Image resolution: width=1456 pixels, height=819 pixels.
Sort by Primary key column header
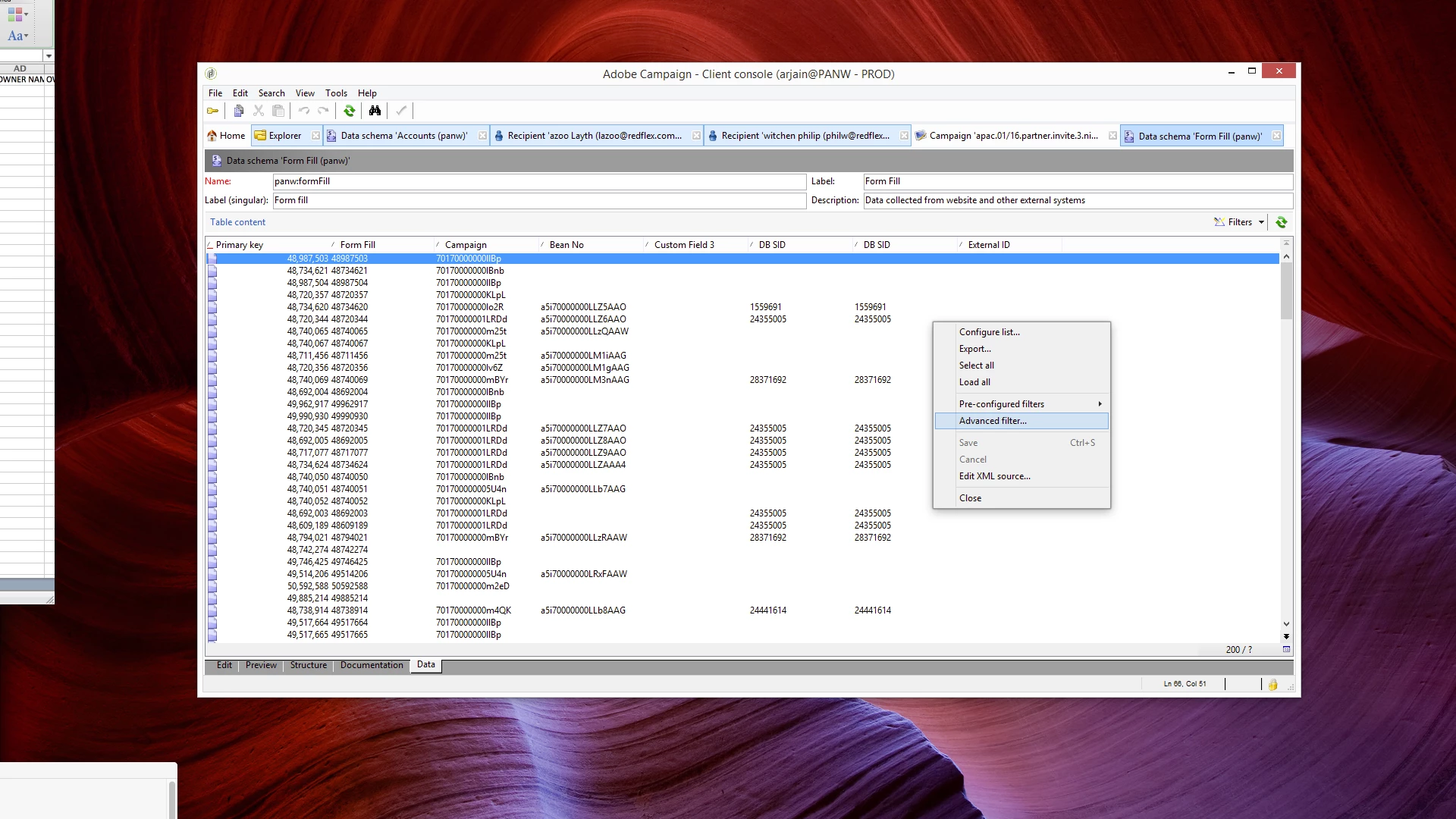[240, 245]
